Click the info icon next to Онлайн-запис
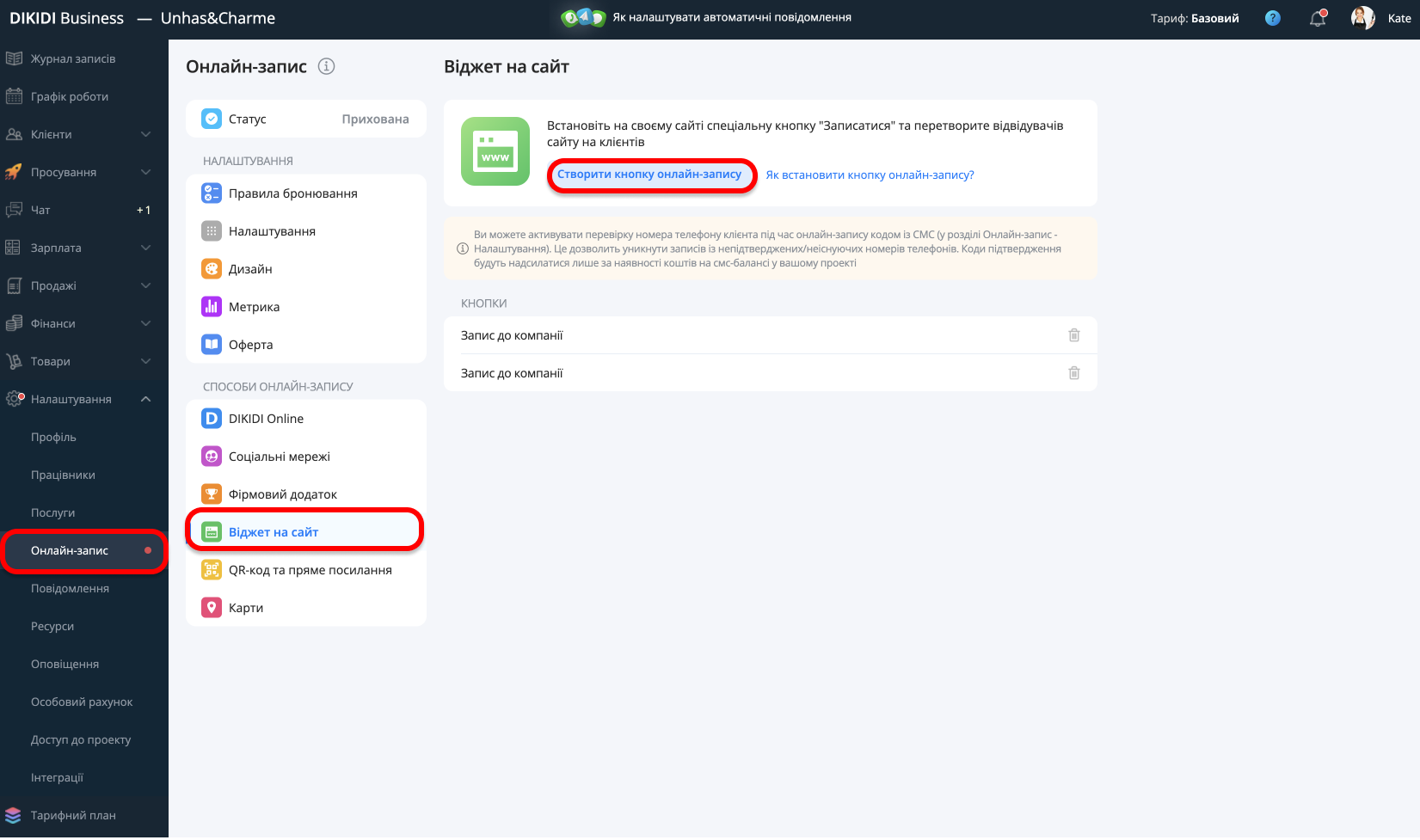The height and width of the screenshot is (840, 1420). tap(326, 66)
